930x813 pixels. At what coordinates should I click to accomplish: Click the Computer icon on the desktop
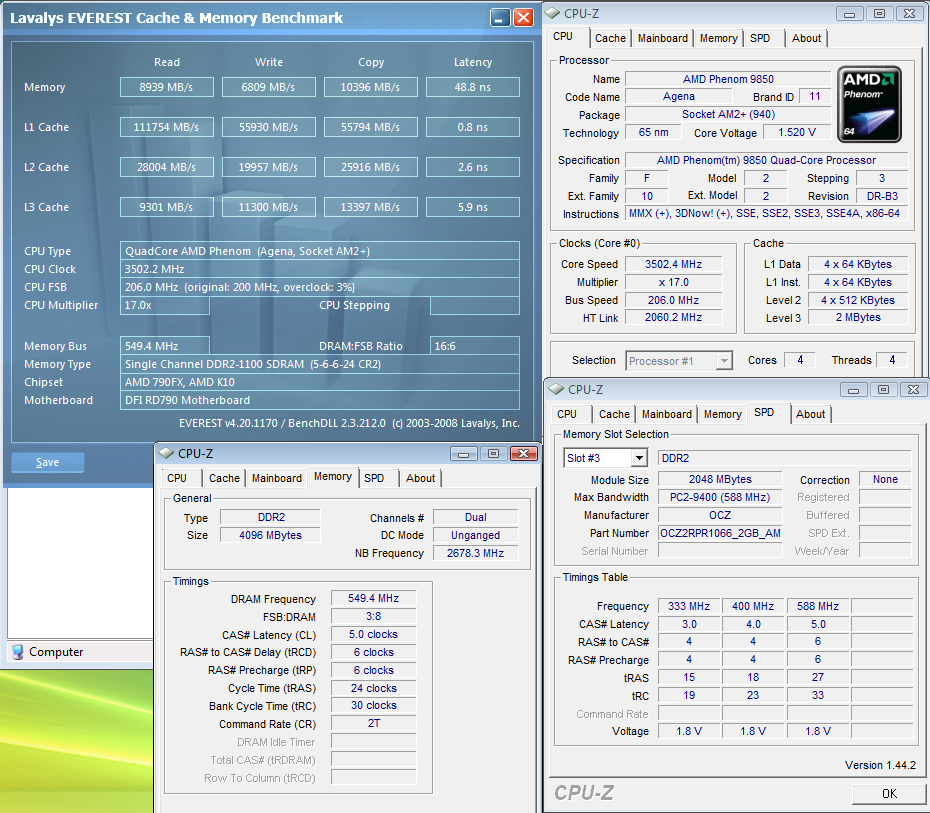click(18, 652)
